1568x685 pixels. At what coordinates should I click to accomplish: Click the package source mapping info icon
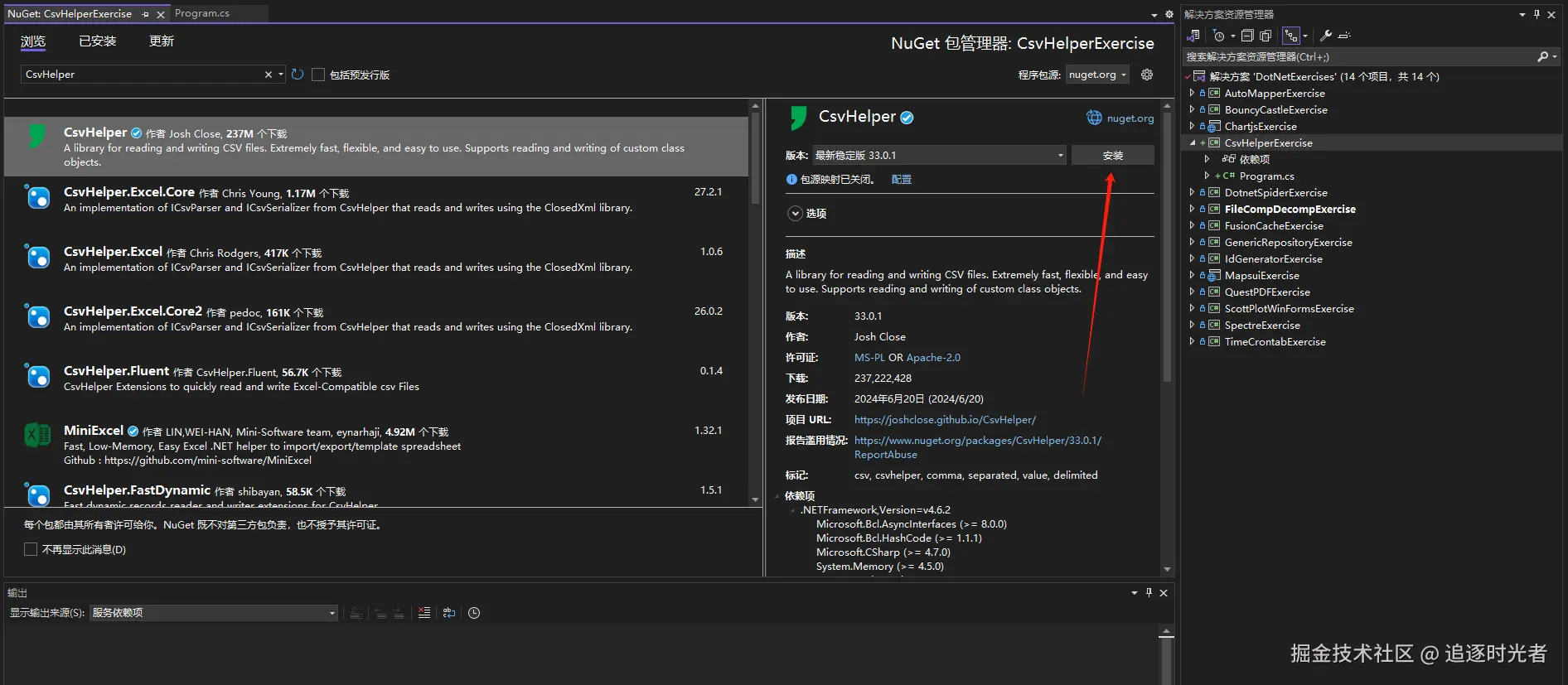tap(791, 180)
